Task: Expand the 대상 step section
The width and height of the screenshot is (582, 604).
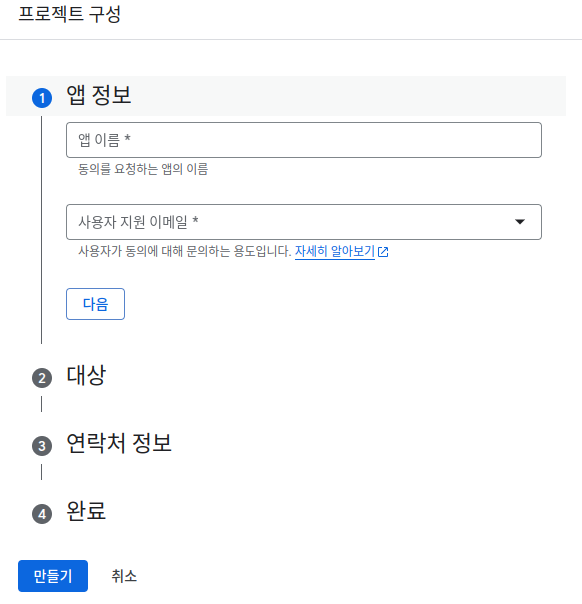Action: click(x=86, y=376)
